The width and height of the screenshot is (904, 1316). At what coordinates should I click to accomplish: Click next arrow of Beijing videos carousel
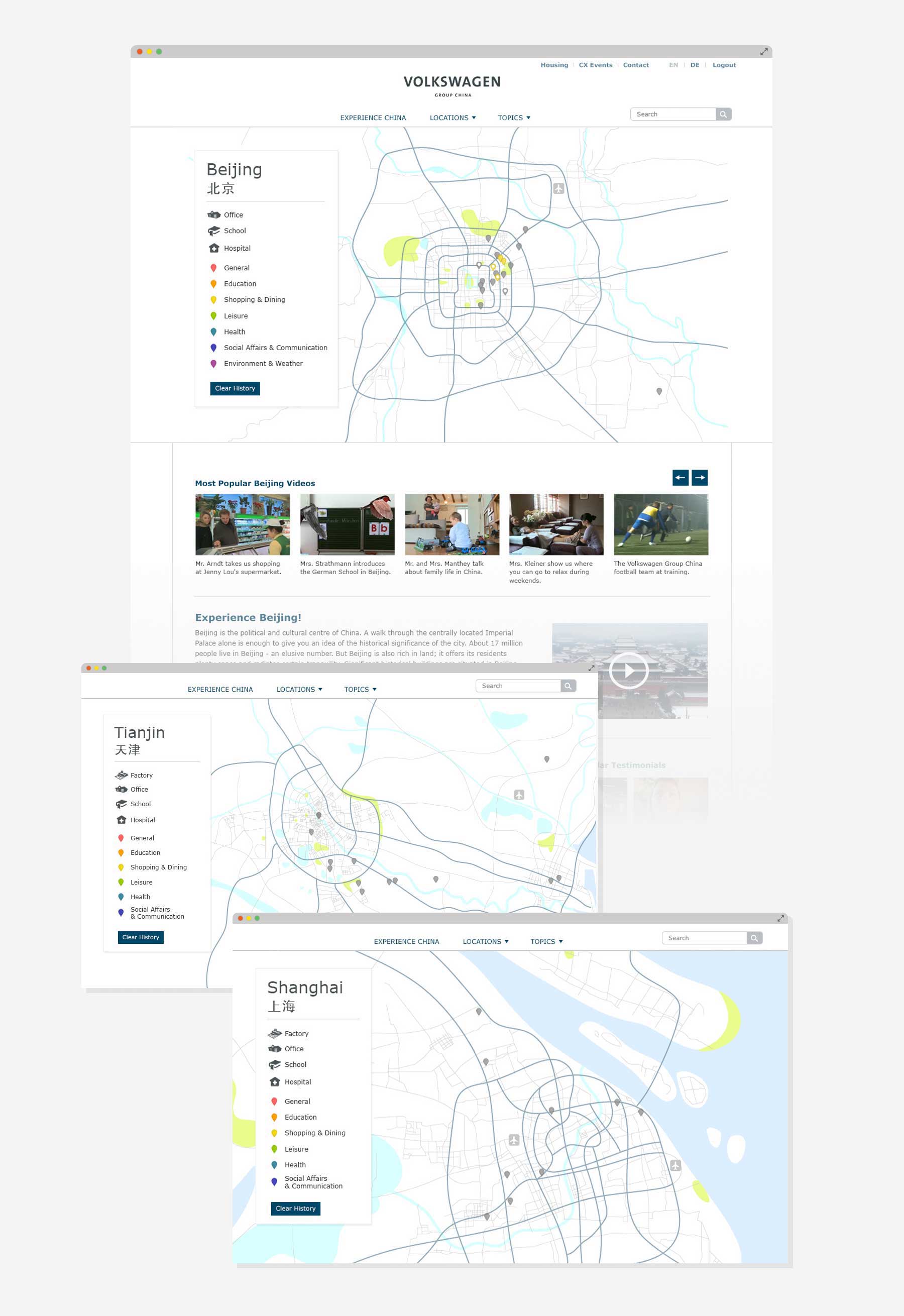(700, 478)
